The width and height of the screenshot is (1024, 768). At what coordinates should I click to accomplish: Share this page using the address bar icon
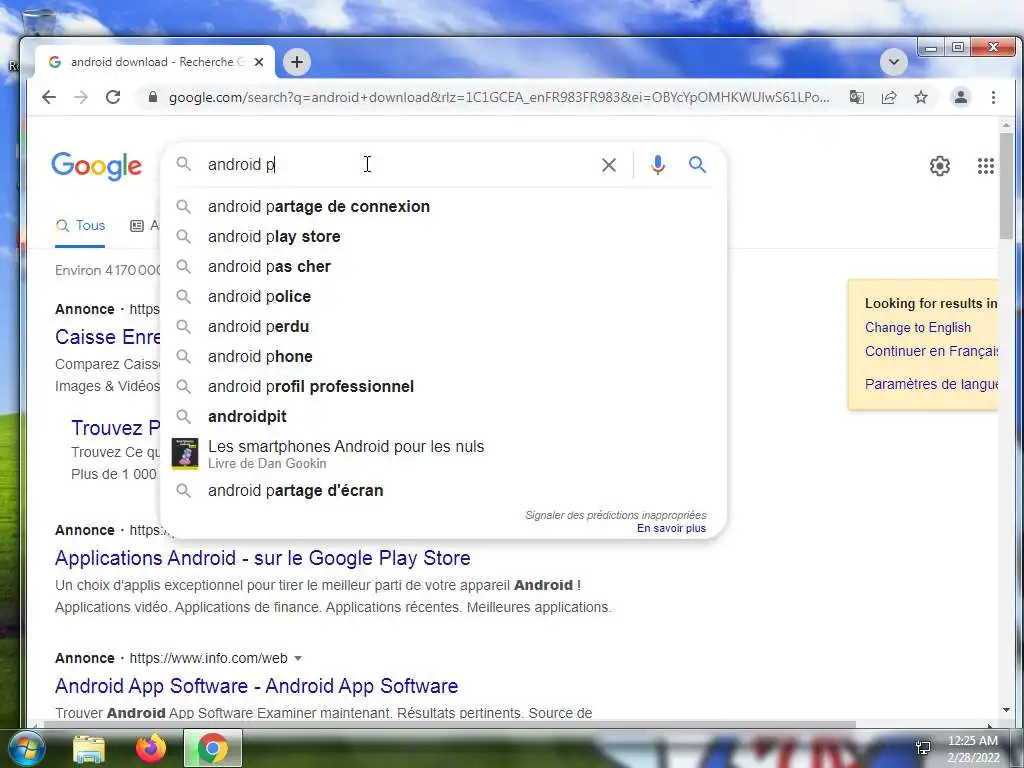[889, 97]
